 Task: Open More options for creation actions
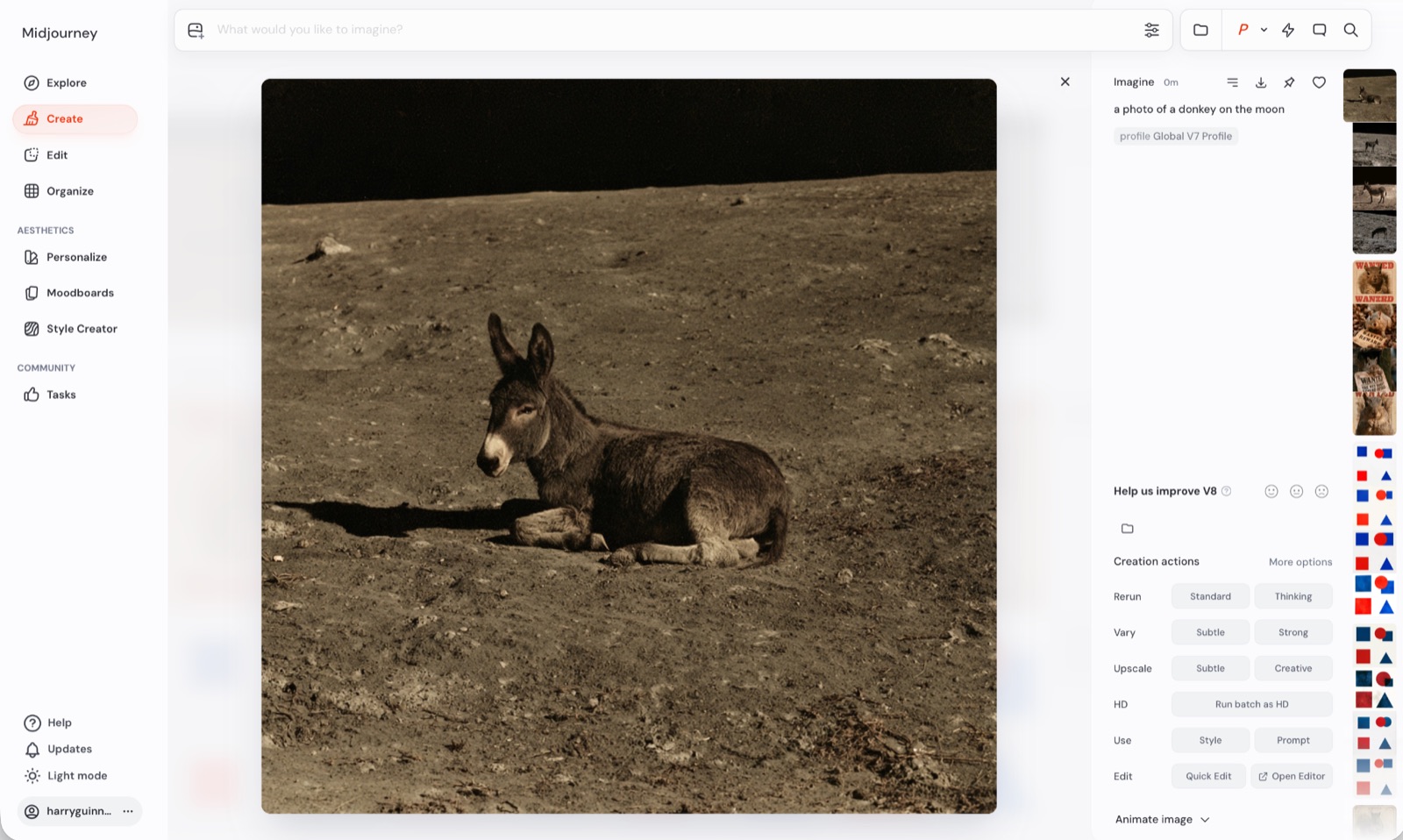click(x=1300, y=562)
